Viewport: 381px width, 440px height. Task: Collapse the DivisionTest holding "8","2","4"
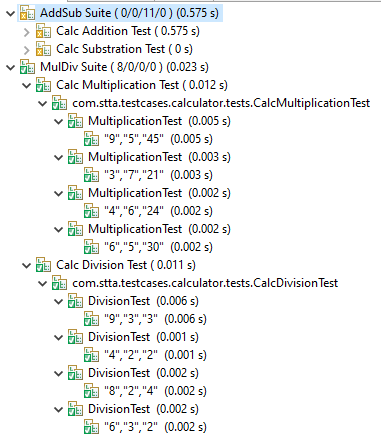[59, 374]
